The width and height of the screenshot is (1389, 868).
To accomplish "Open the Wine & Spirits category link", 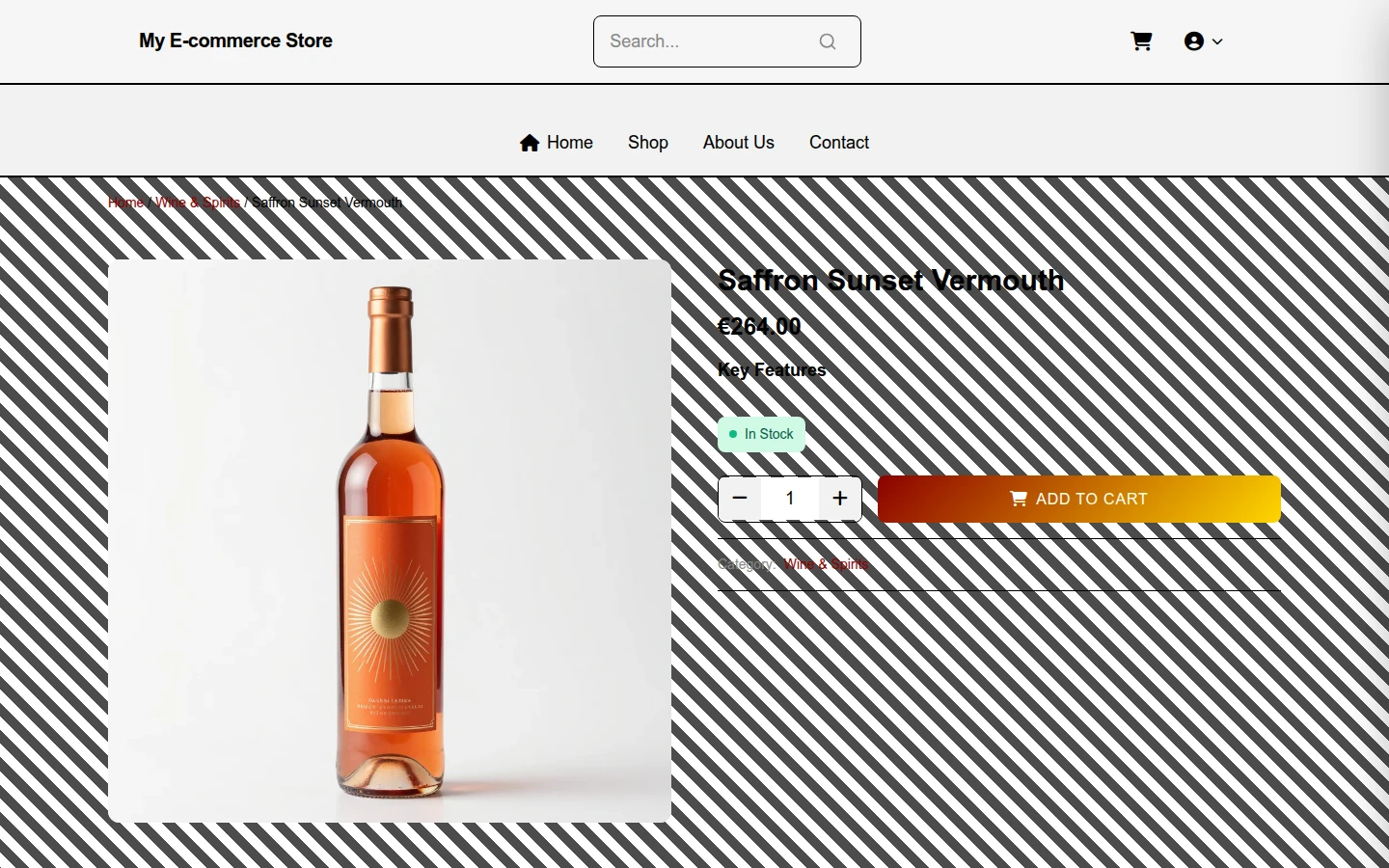I will [826, 564].
